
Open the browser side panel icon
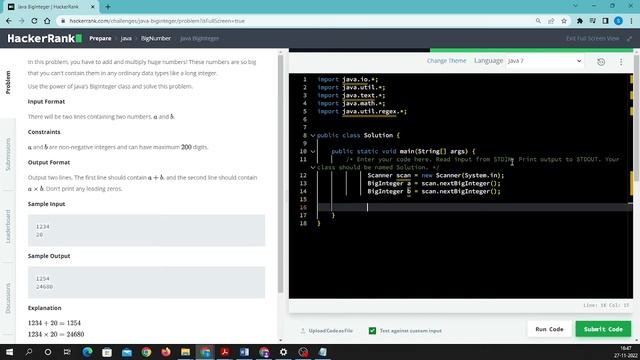click(x=605, y=21)
